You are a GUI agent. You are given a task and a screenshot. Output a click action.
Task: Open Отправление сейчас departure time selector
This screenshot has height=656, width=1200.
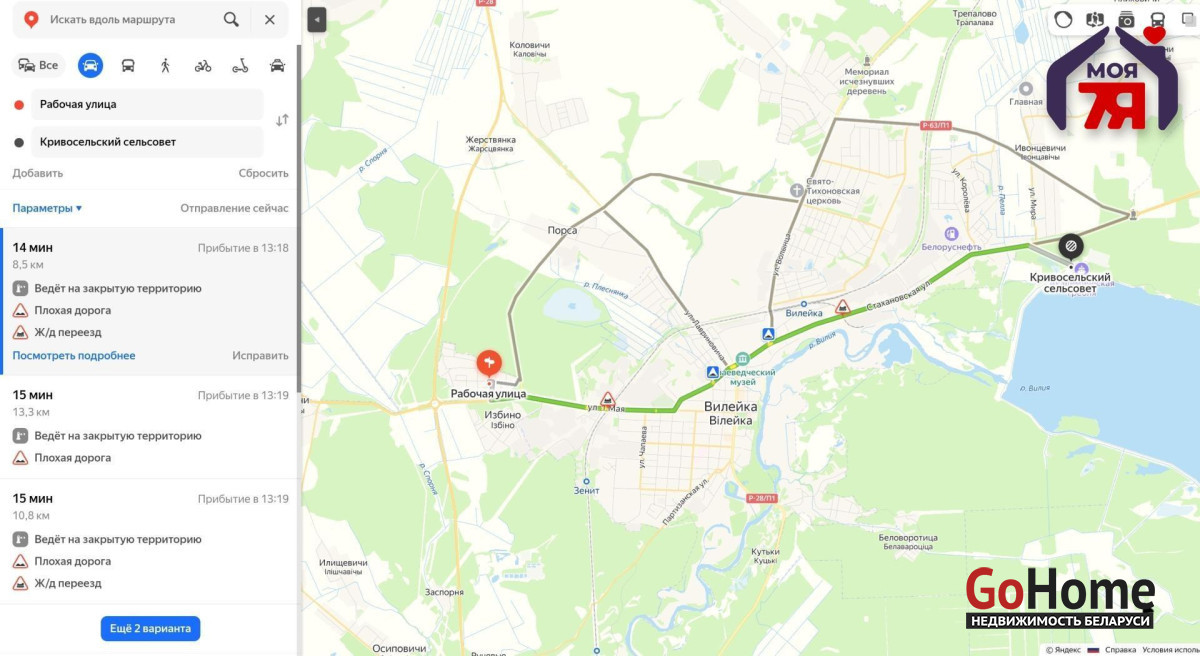pyautogui.click(x=234, y=208)
